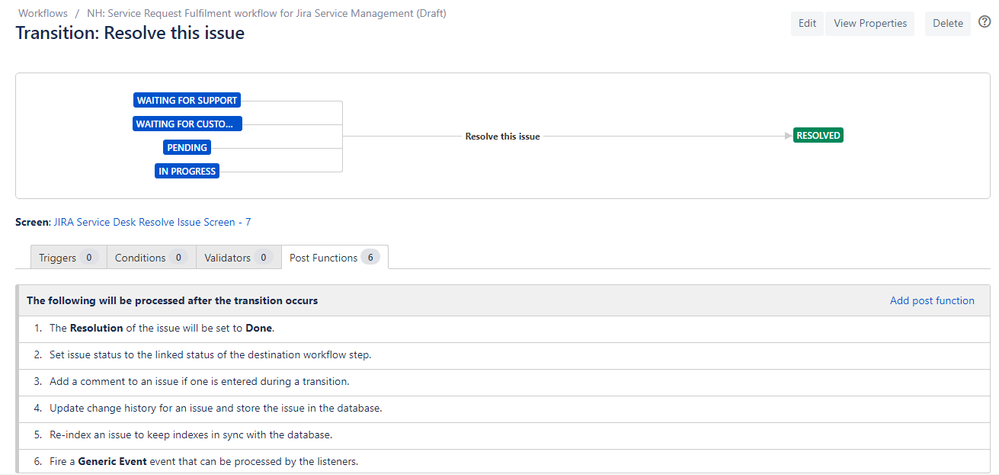
Task: Click the Resolve this issue transition label
Action: pos(502,136)
